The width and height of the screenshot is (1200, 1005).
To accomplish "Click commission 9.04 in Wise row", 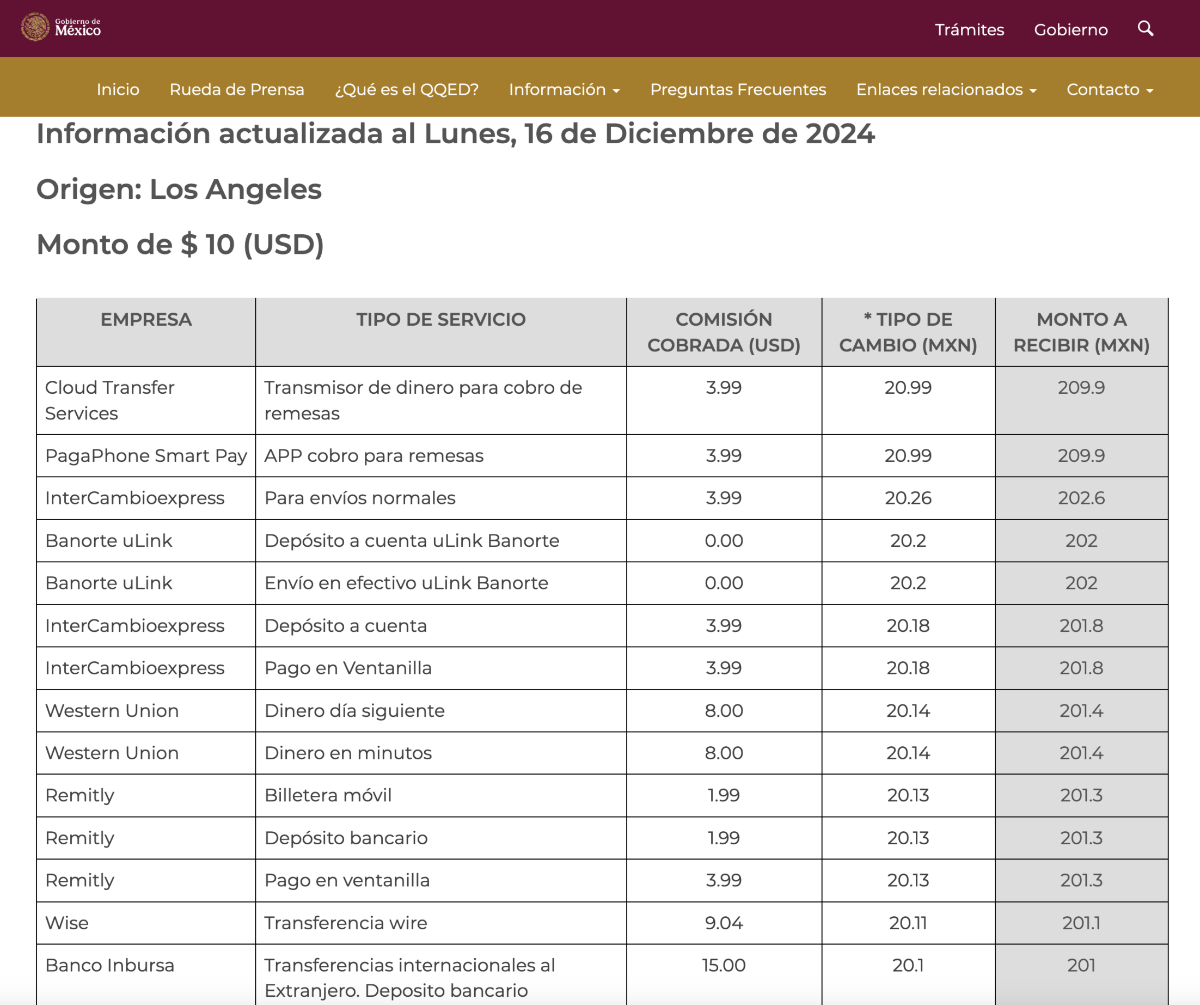I will [724, 923].
